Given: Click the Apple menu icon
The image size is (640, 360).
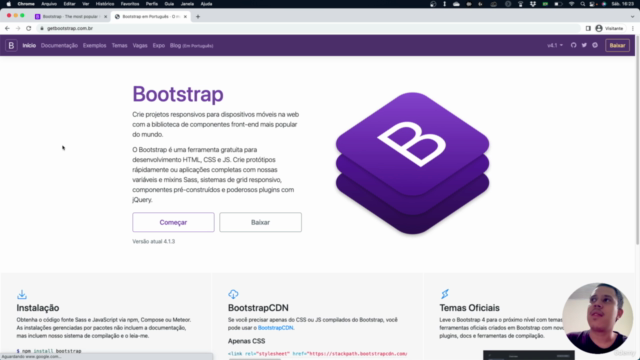Looking at the screenshot, I should [x=9, y=4].
